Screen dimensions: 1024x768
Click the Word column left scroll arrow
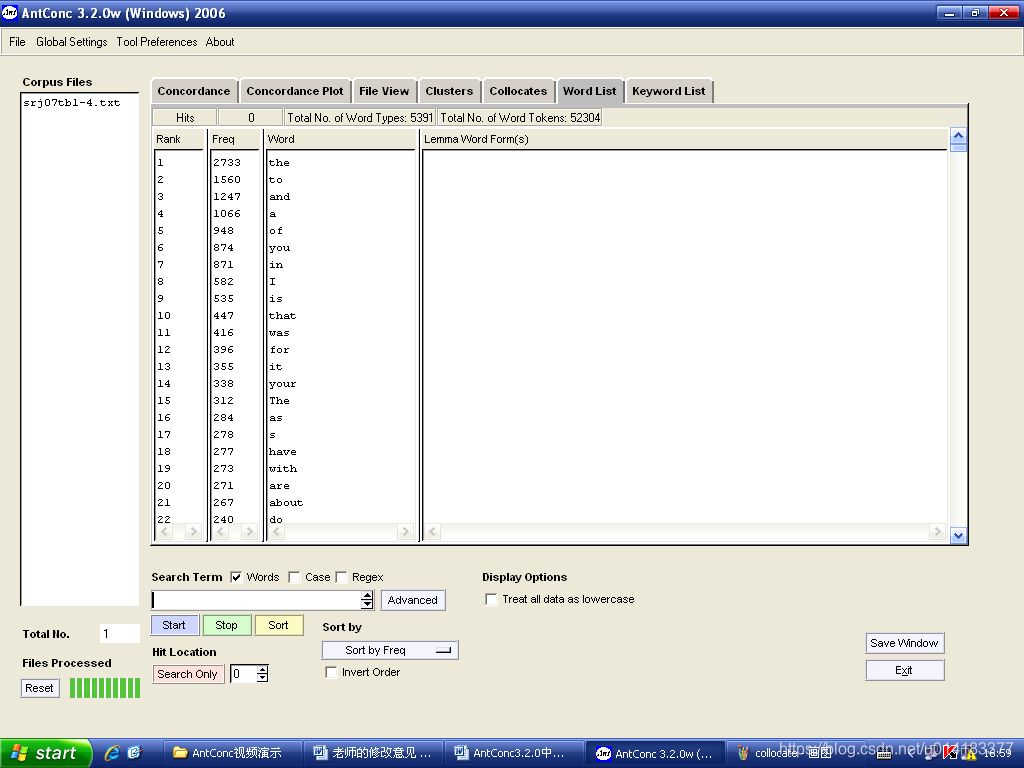click(x=277, y=532)
